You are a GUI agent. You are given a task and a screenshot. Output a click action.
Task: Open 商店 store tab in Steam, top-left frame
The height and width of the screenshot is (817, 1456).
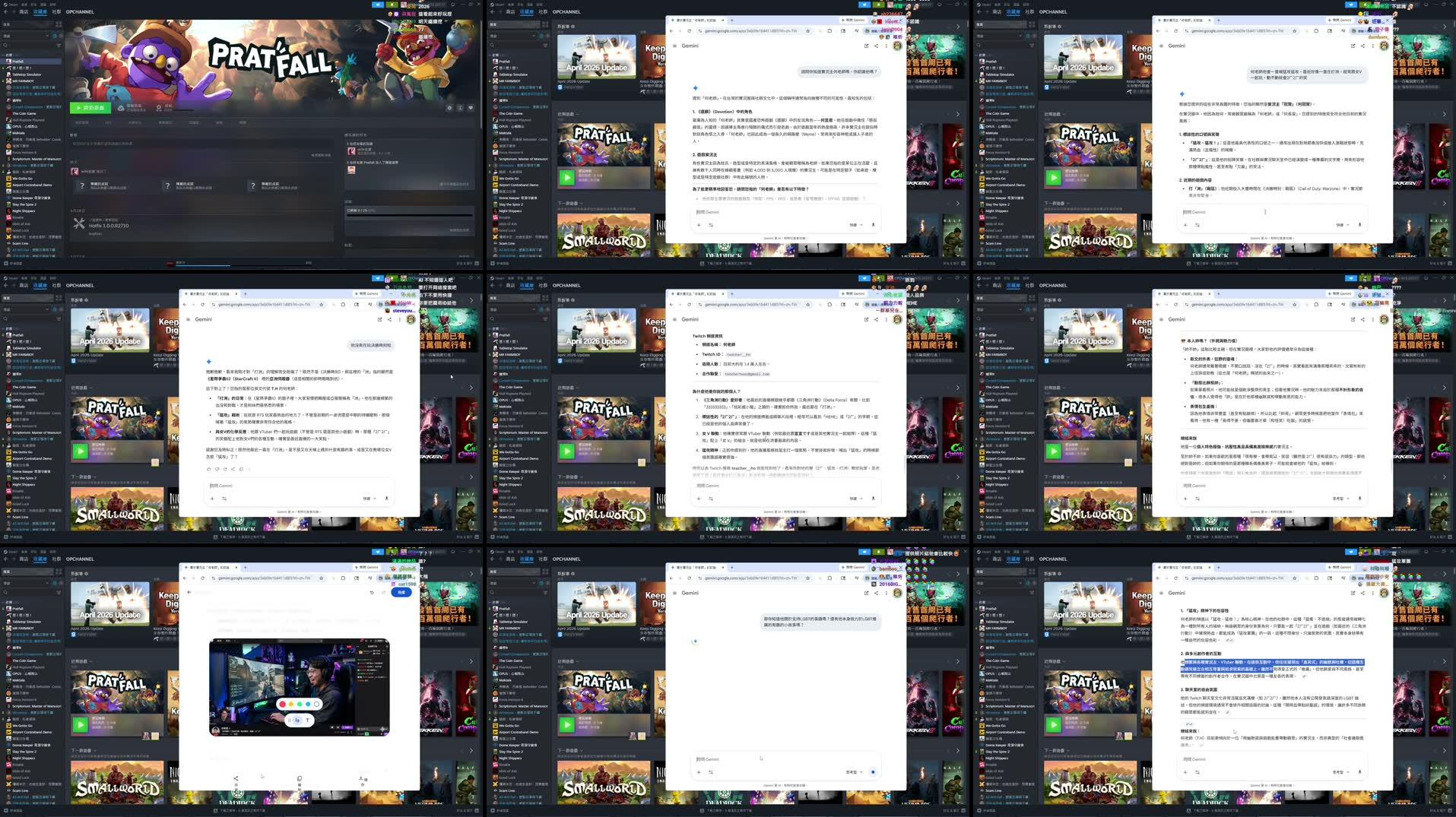24,11
